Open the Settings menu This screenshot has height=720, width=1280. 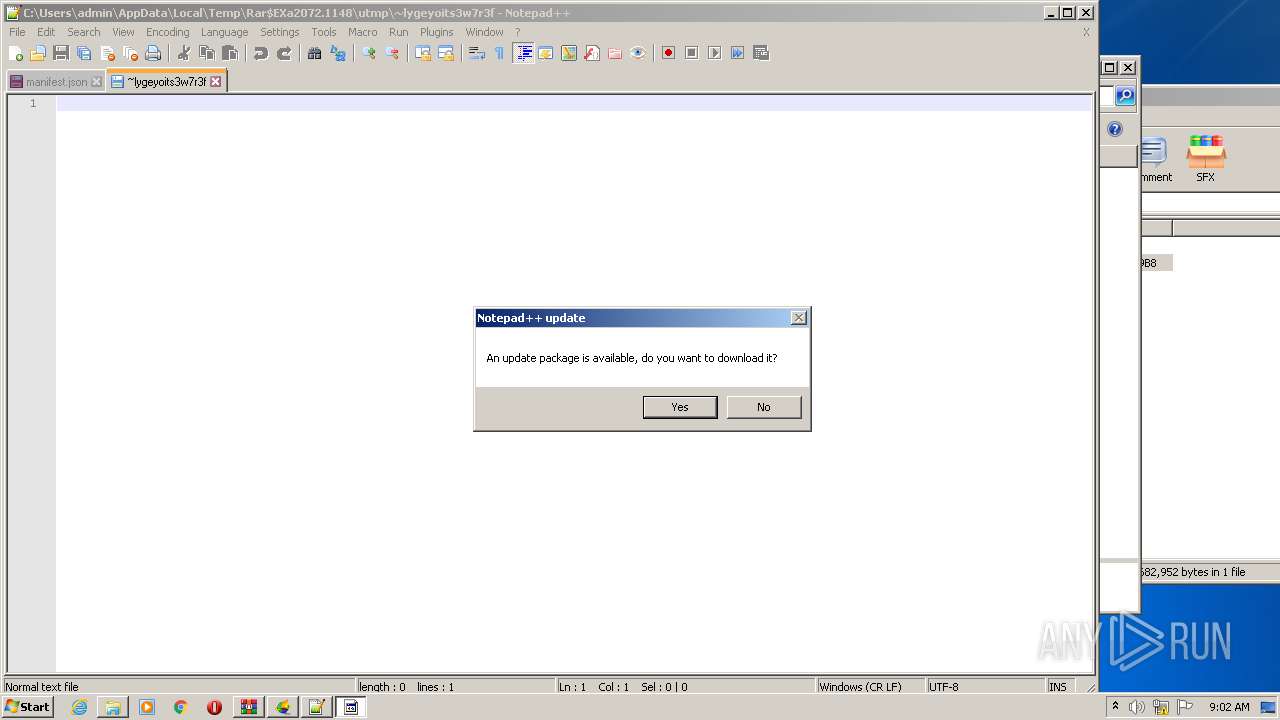click(280, 32)
